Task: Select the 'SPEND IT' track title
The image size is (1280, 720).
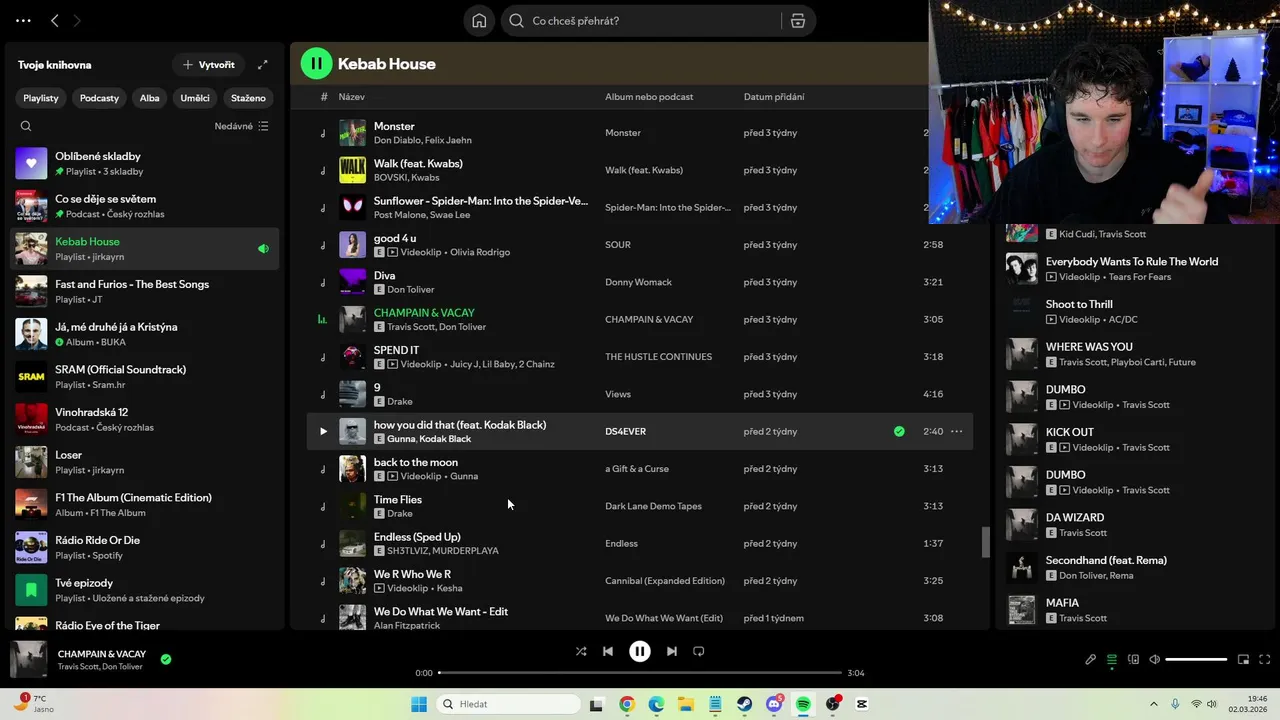Action: pos(396,350)
